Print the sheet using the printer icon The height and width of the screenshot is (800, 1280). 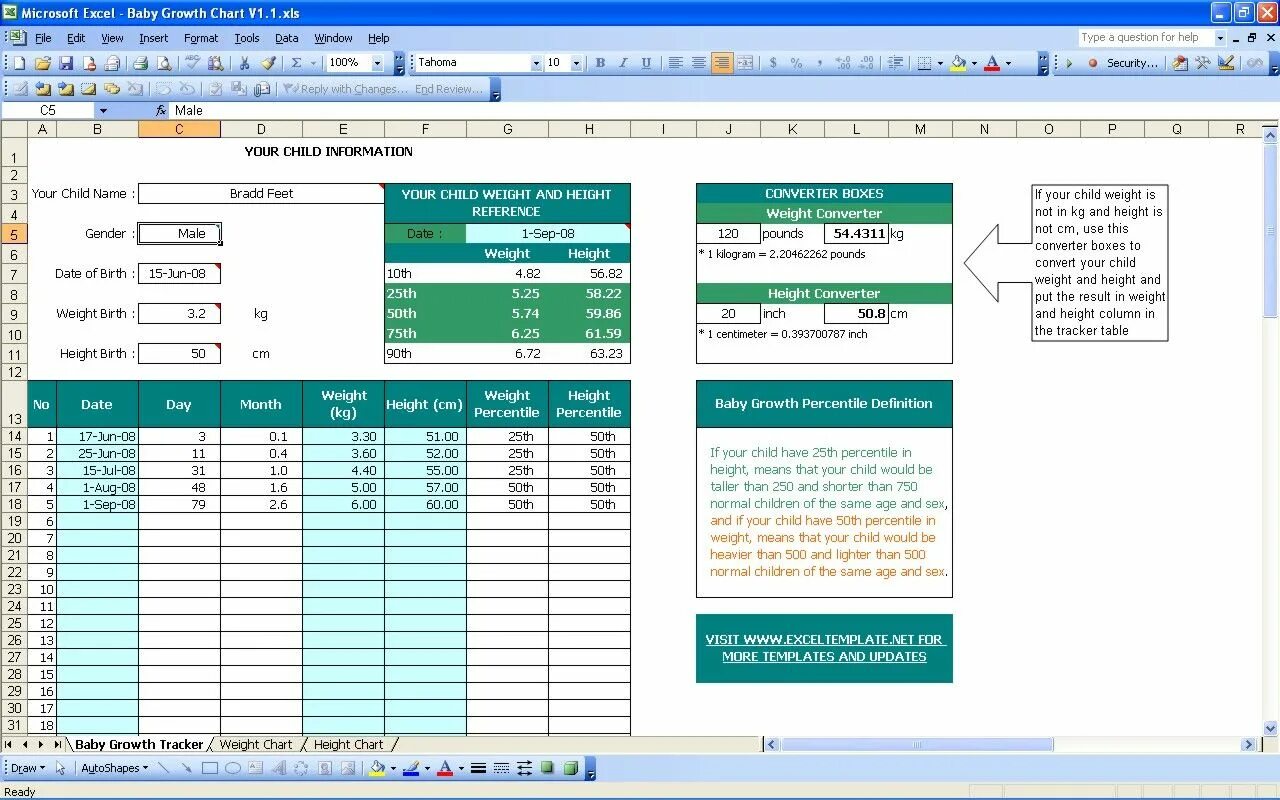[x=141, y=63]
